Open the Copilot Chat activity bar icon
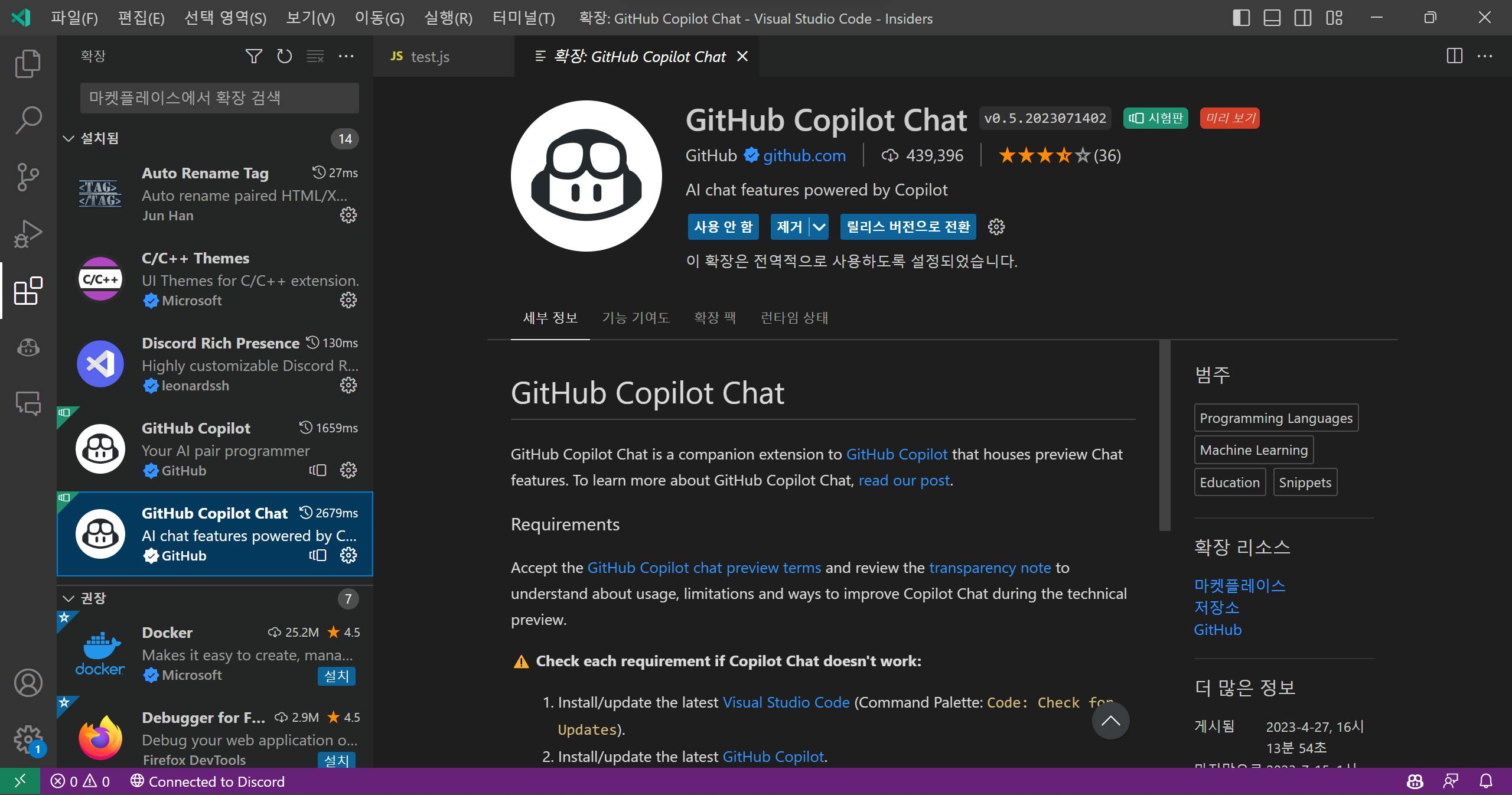This screenshot has width=1512, height=795. click(28, 347)
